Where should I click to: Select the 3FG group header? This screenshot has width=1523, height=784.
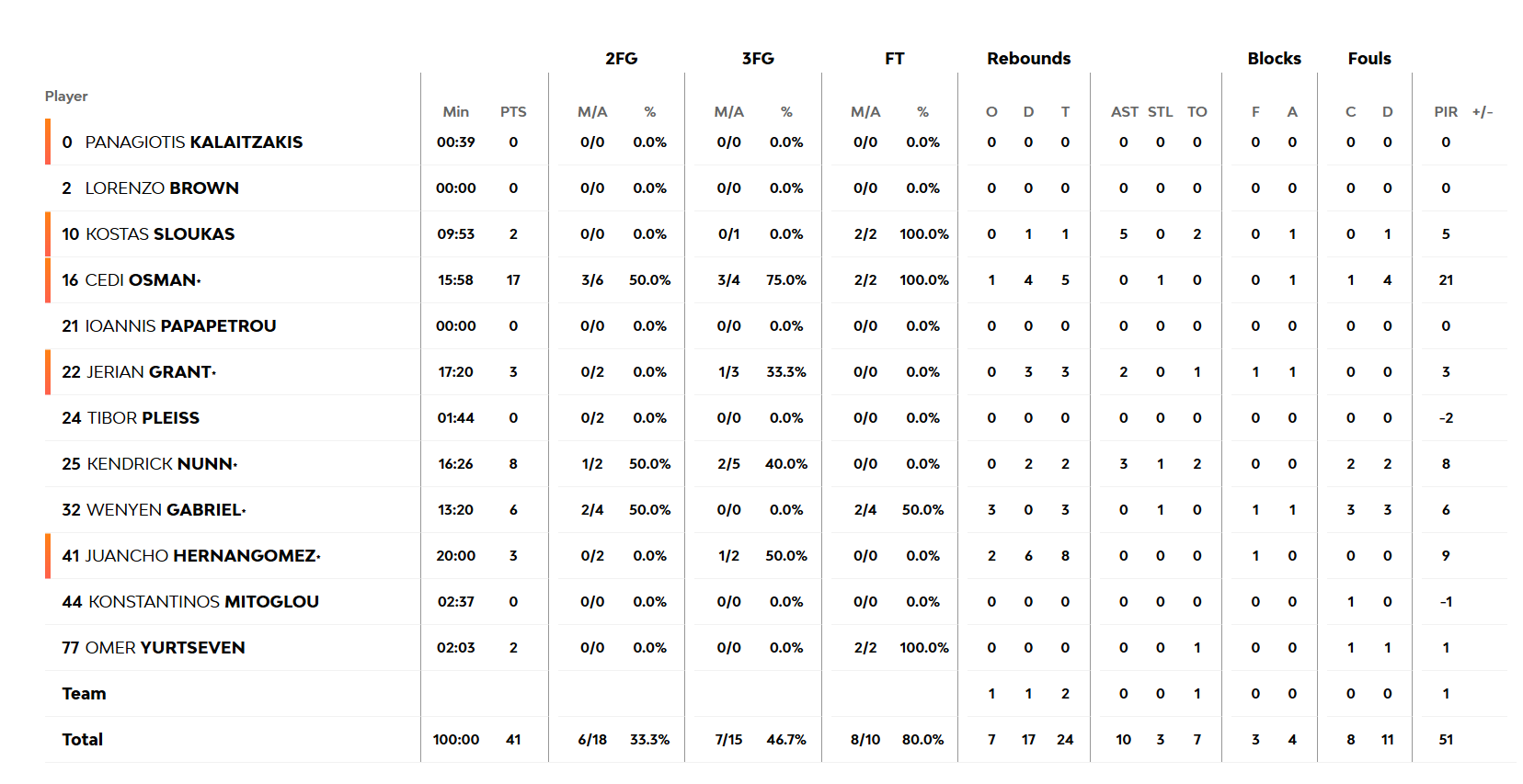point(758,59)
